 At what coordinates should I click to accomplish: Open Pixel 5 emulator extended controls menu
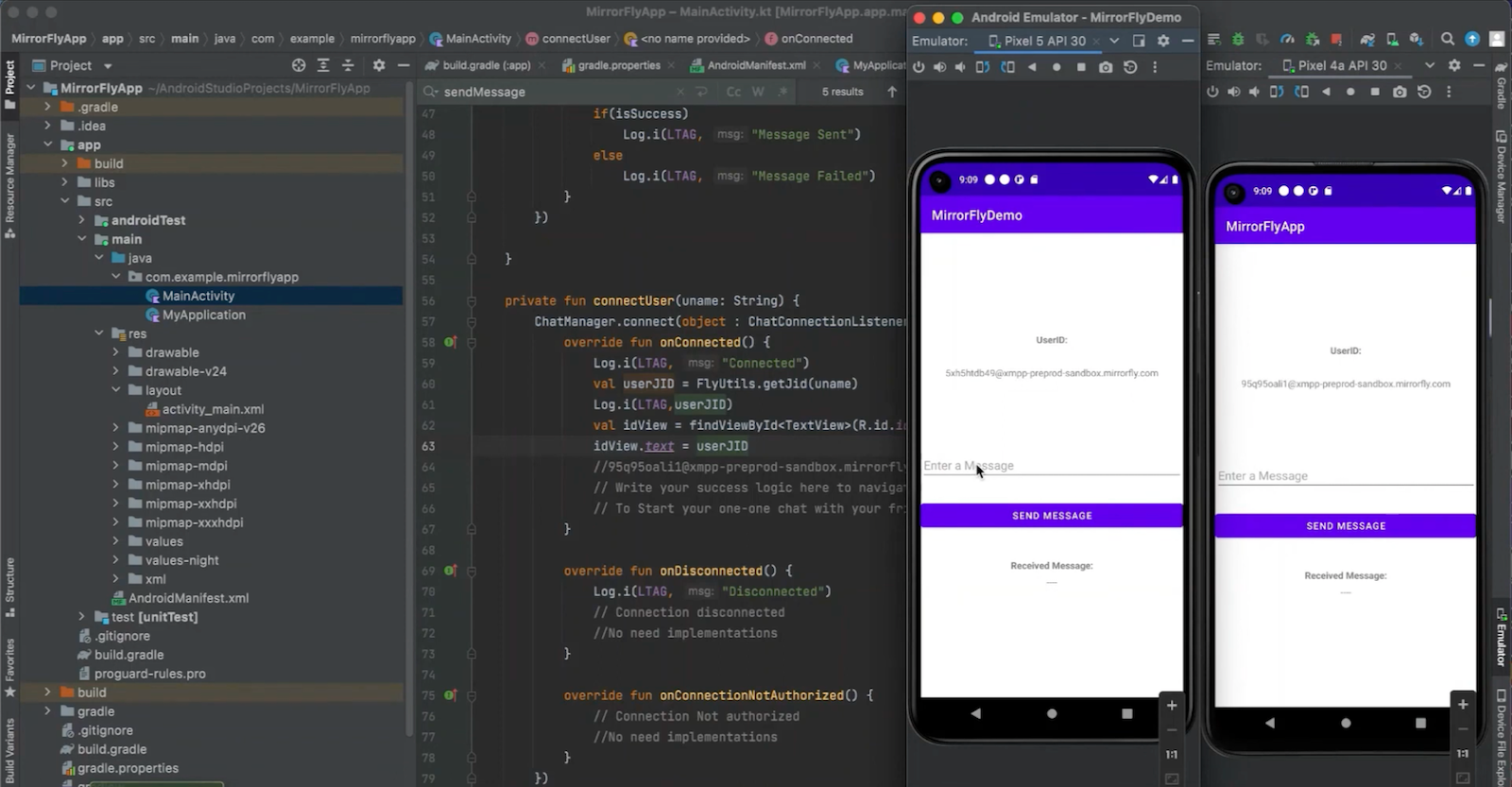(x=1155, y=67)
